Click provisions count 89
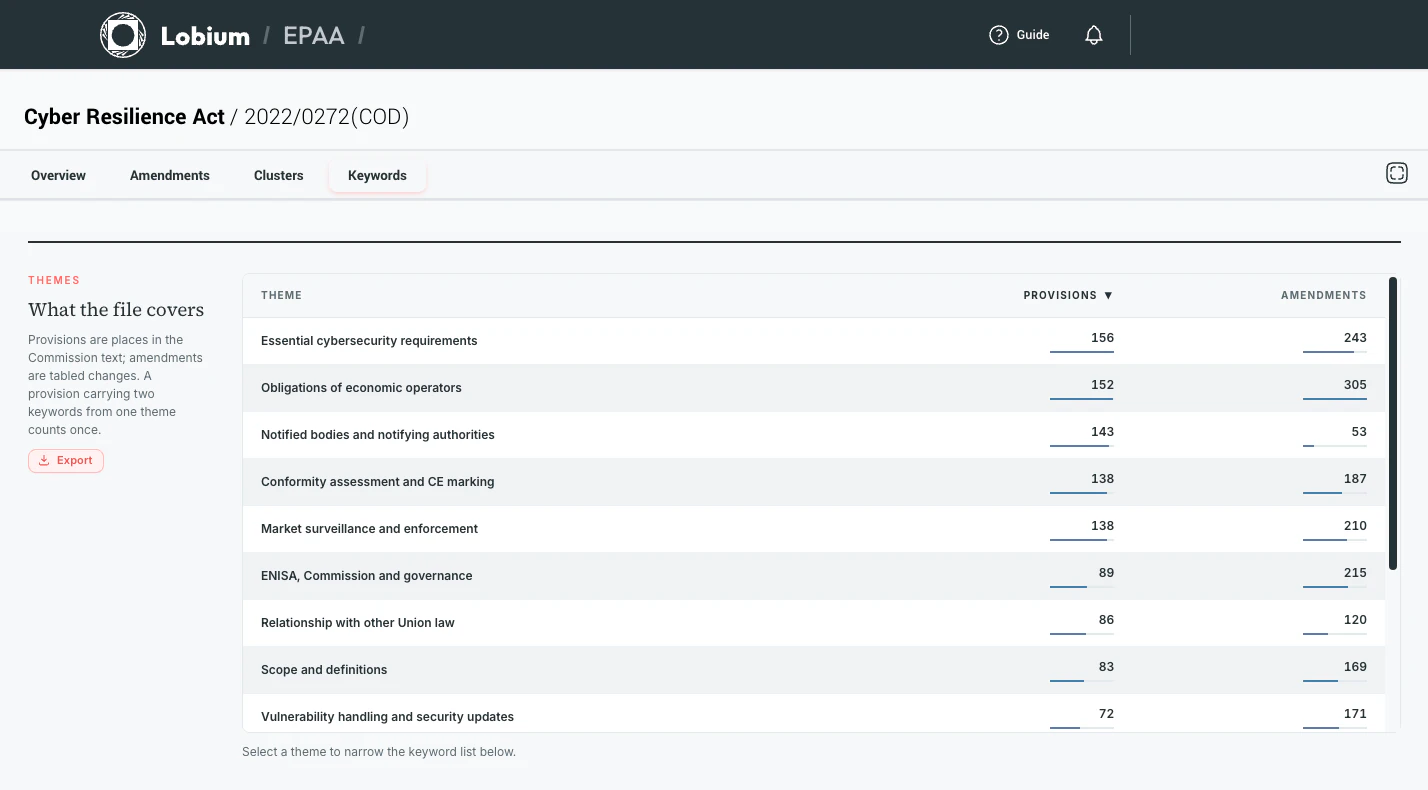Image resolution: width=1428 pixels, height=790 pixels. click(x=1106, y=573)
